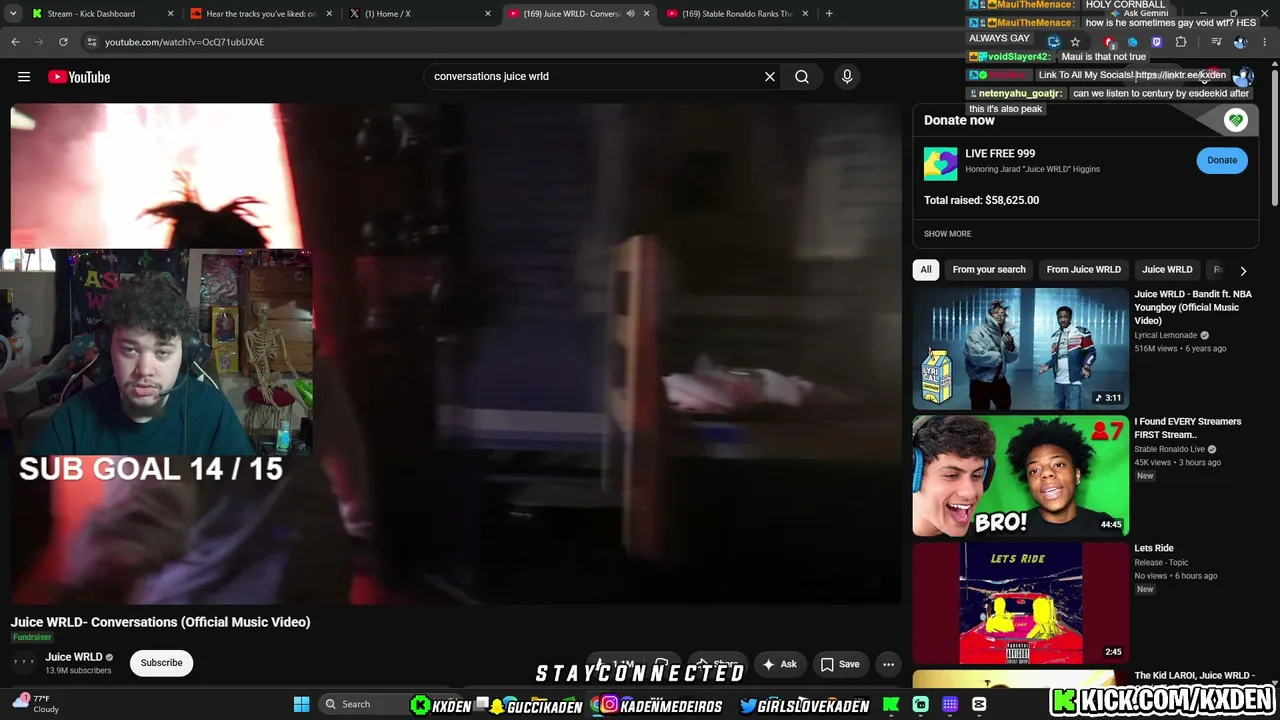
Task: Open the Windows Start menu
Action: [x=301, y=704]
